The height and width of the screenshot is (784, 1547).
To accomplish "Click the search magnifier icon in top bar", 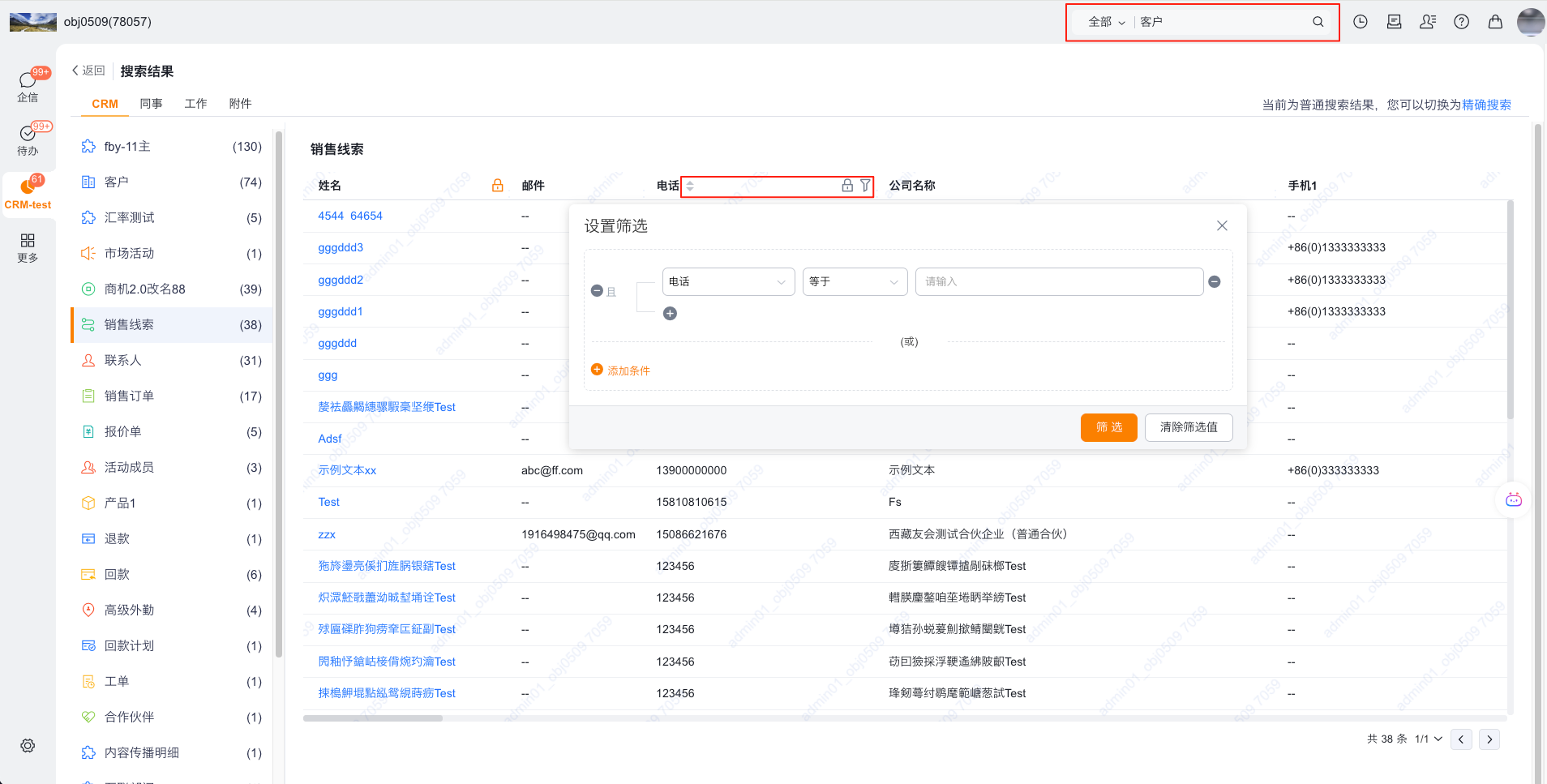I will 1318,22.
